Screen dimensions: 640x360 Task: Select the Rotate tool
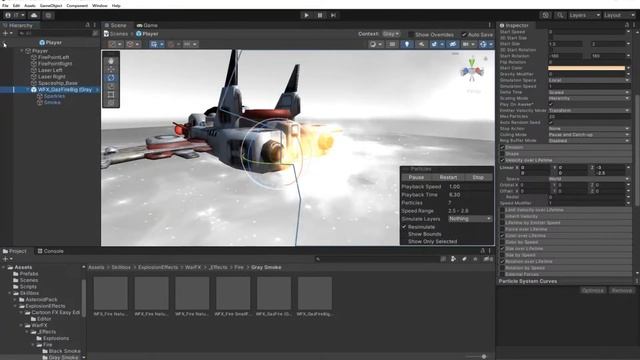pos(111,78)
